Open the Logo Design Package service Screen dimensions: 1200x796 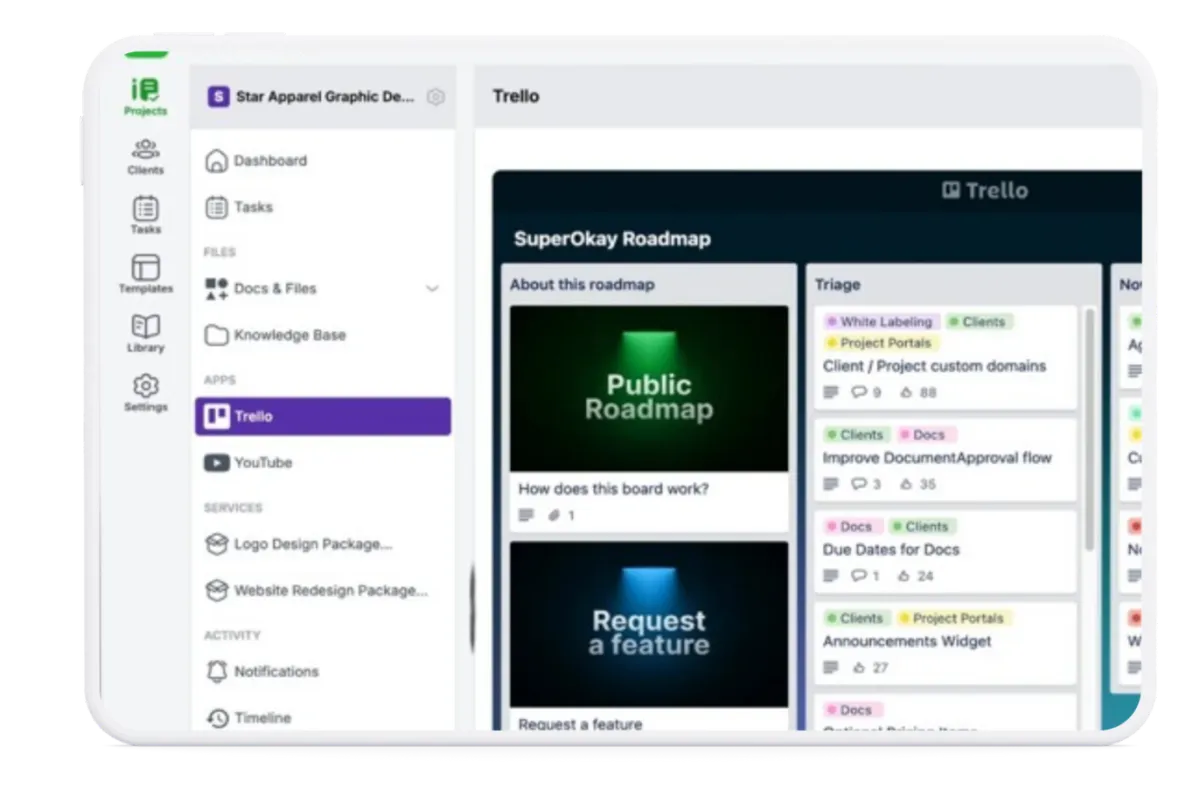(x=323, y=544)
